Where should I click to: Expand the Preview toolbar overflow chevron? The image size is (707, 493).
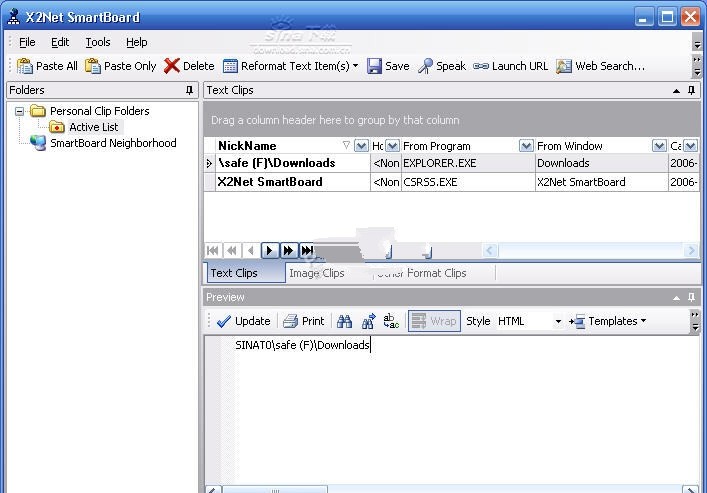tap(695, 321)
